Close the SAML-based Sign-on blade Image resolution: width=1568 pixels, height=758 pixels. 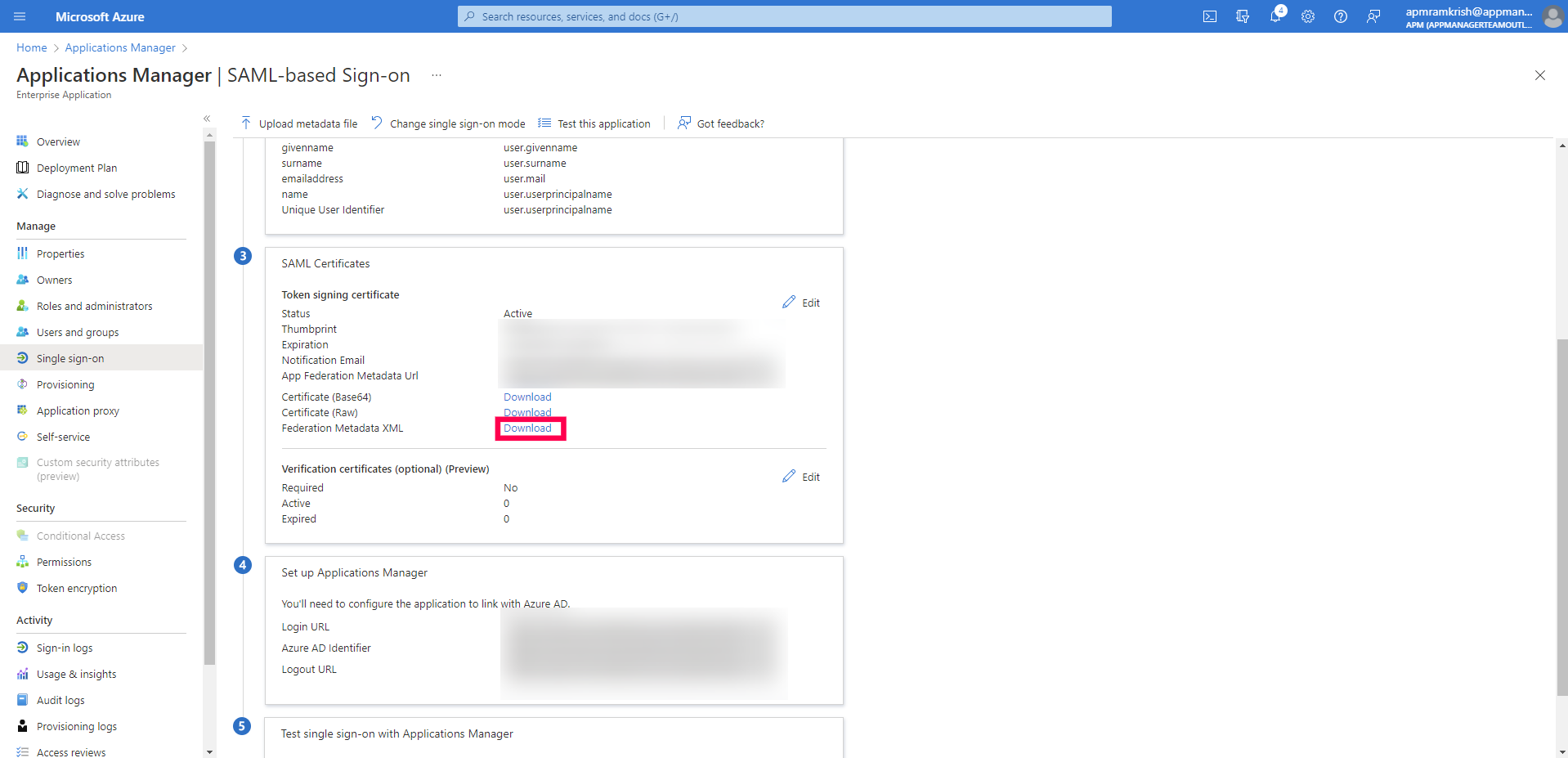click(x=1540, y=75)
